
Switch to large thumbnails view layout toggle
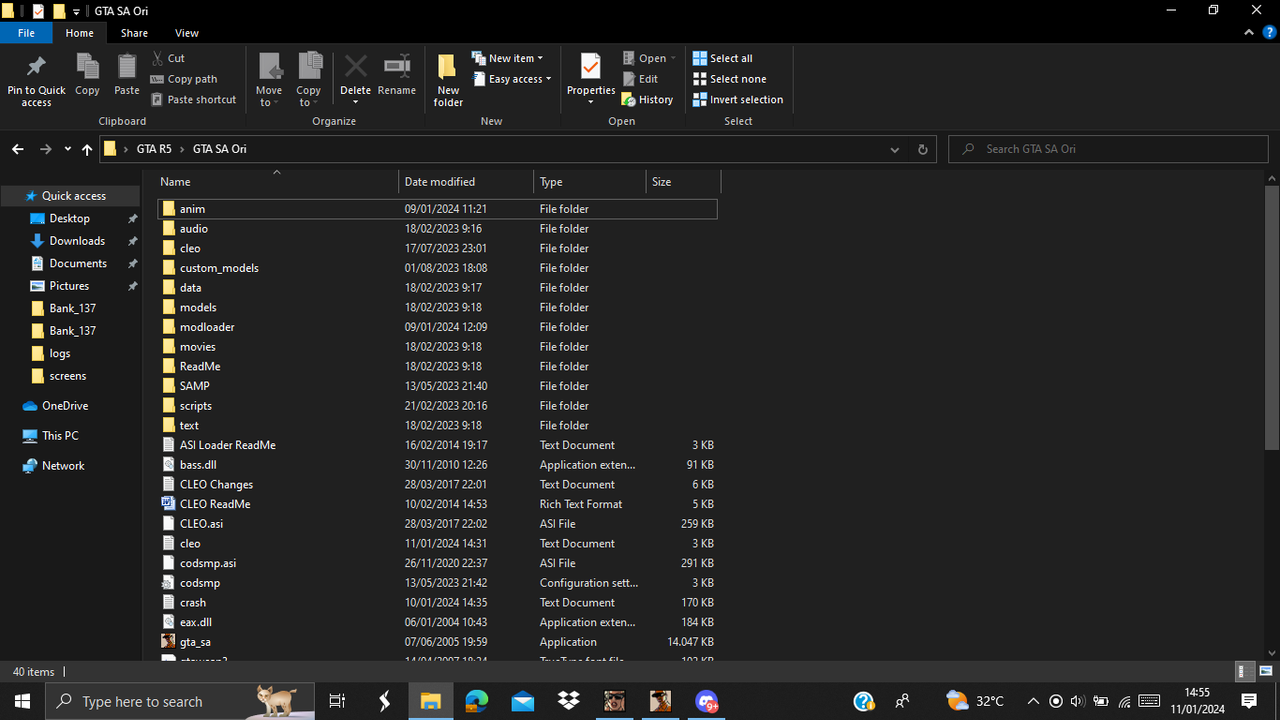1266,672
